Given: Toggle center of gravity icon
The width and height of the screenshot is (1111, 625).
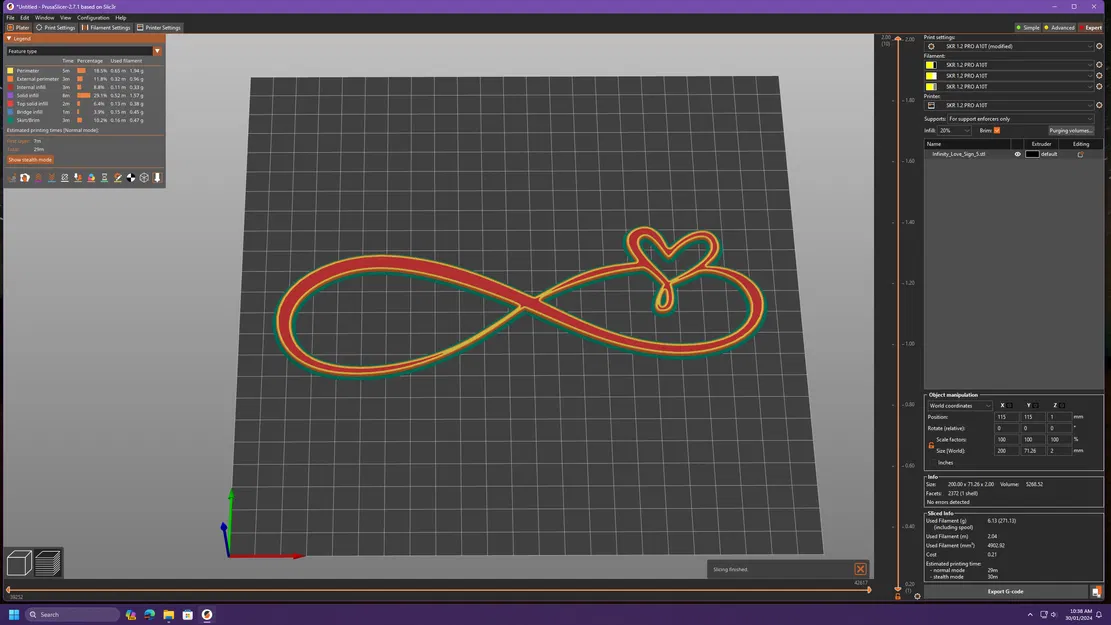Looking at the screenshot, I should (x=131, y=178).
